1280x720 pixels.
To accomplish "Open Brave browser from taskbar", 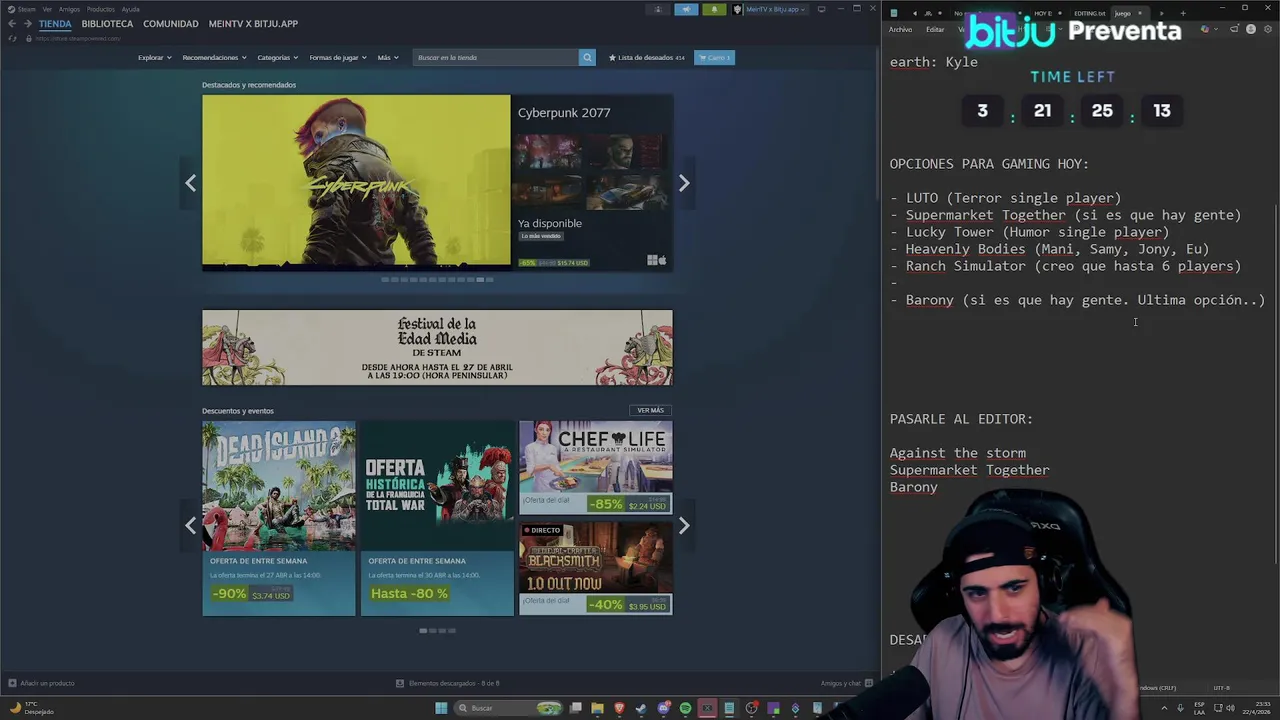I will (619, 708).
